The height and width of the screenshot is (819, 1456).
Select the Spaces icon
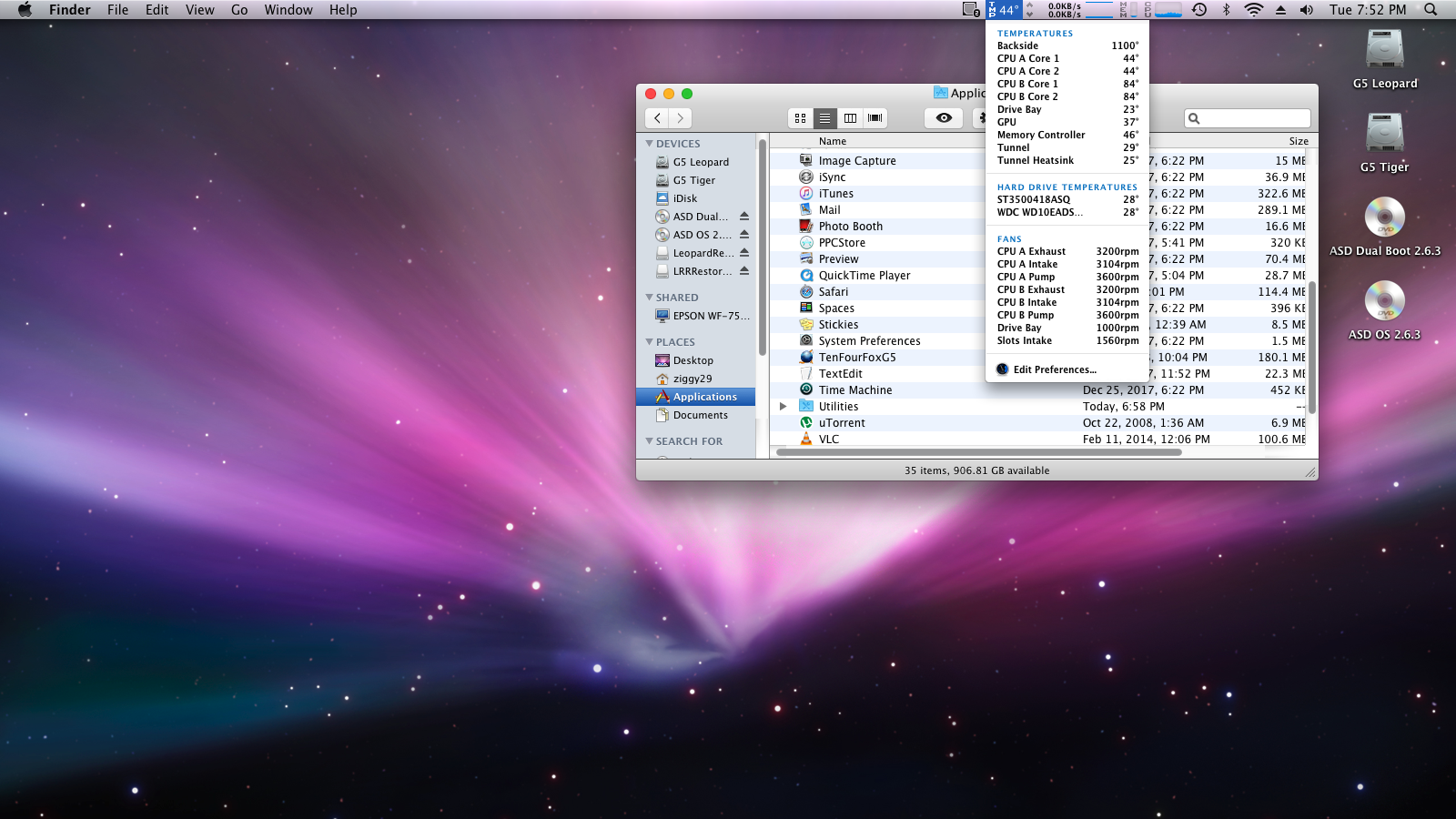(806, 308)
